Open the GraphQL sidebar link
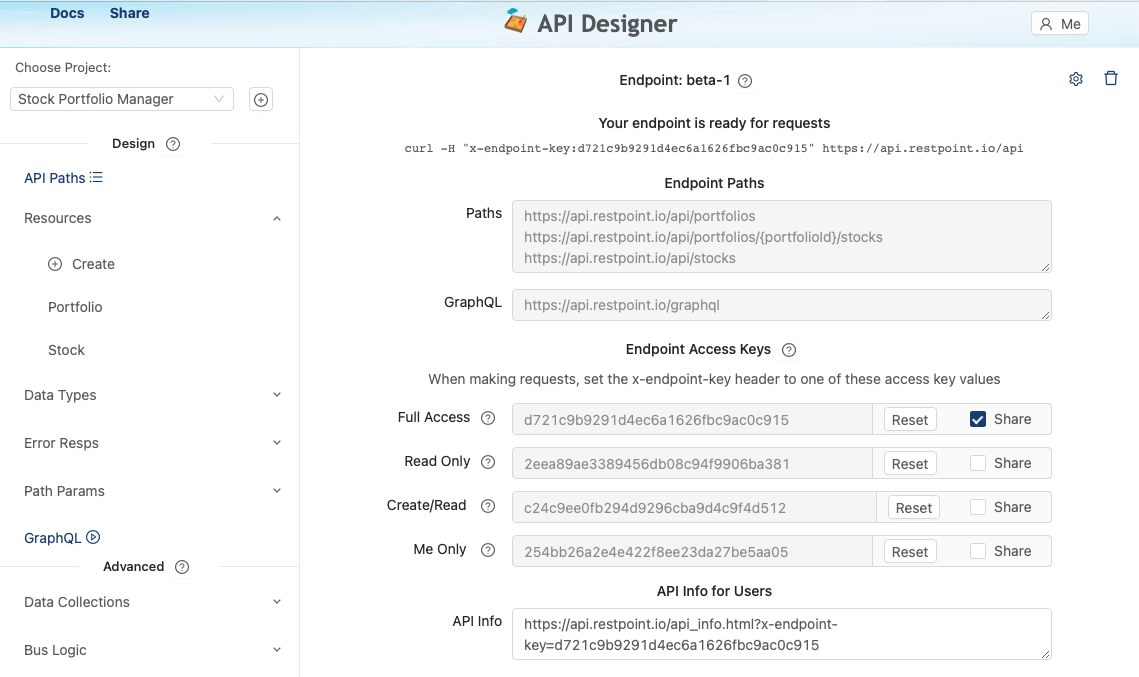This screenshot has width=1139, height=677. click(x=52, y=538)
